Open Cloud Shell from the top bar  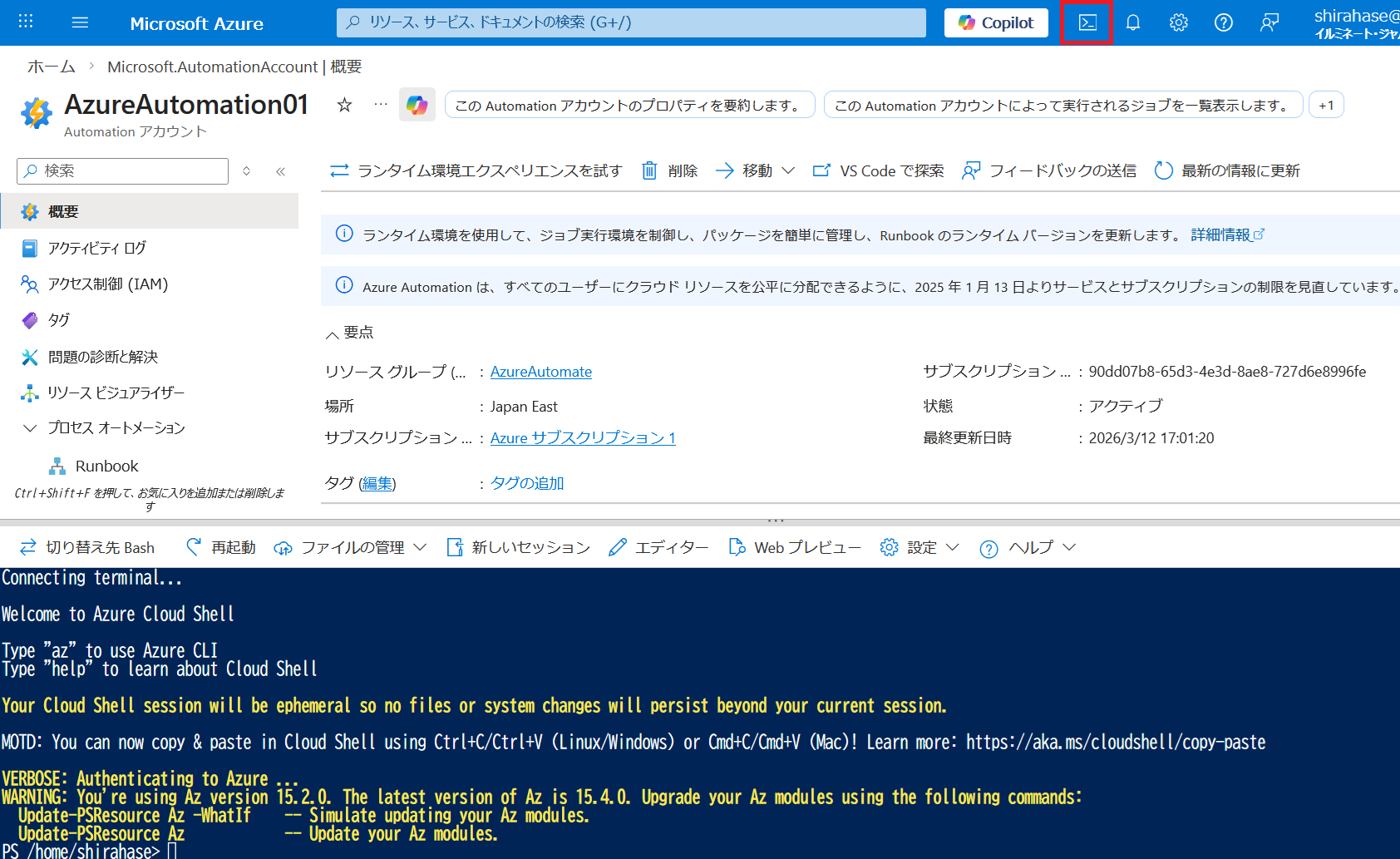pos(1087,22)
